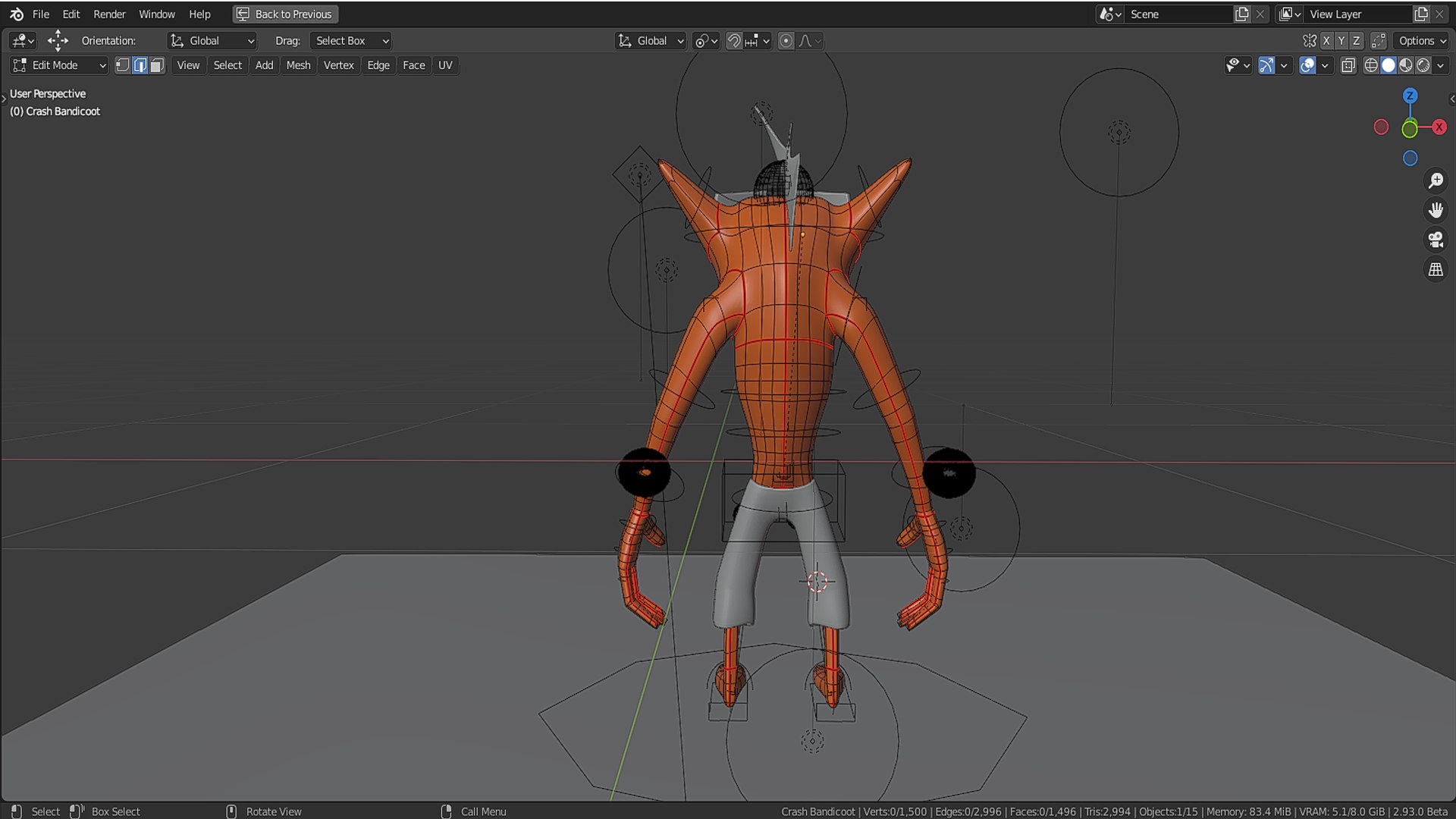Image resolution: width=1456 pixels, height=819 pixels.
Task: Open the Vertex menu
Action: coord(338,65)
